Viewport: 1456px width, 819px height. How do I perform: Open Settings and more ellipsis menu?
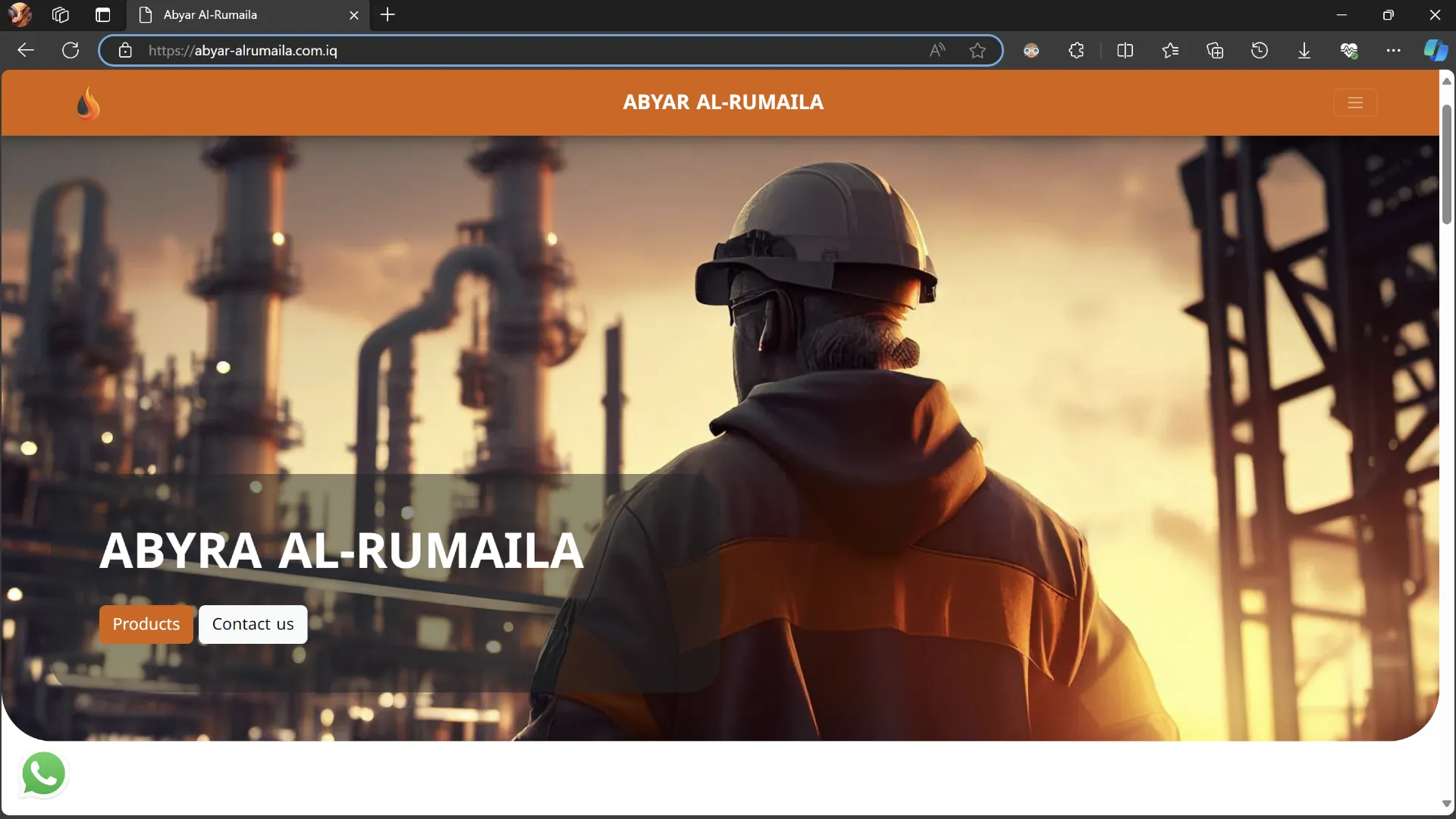click(1394, 51)
